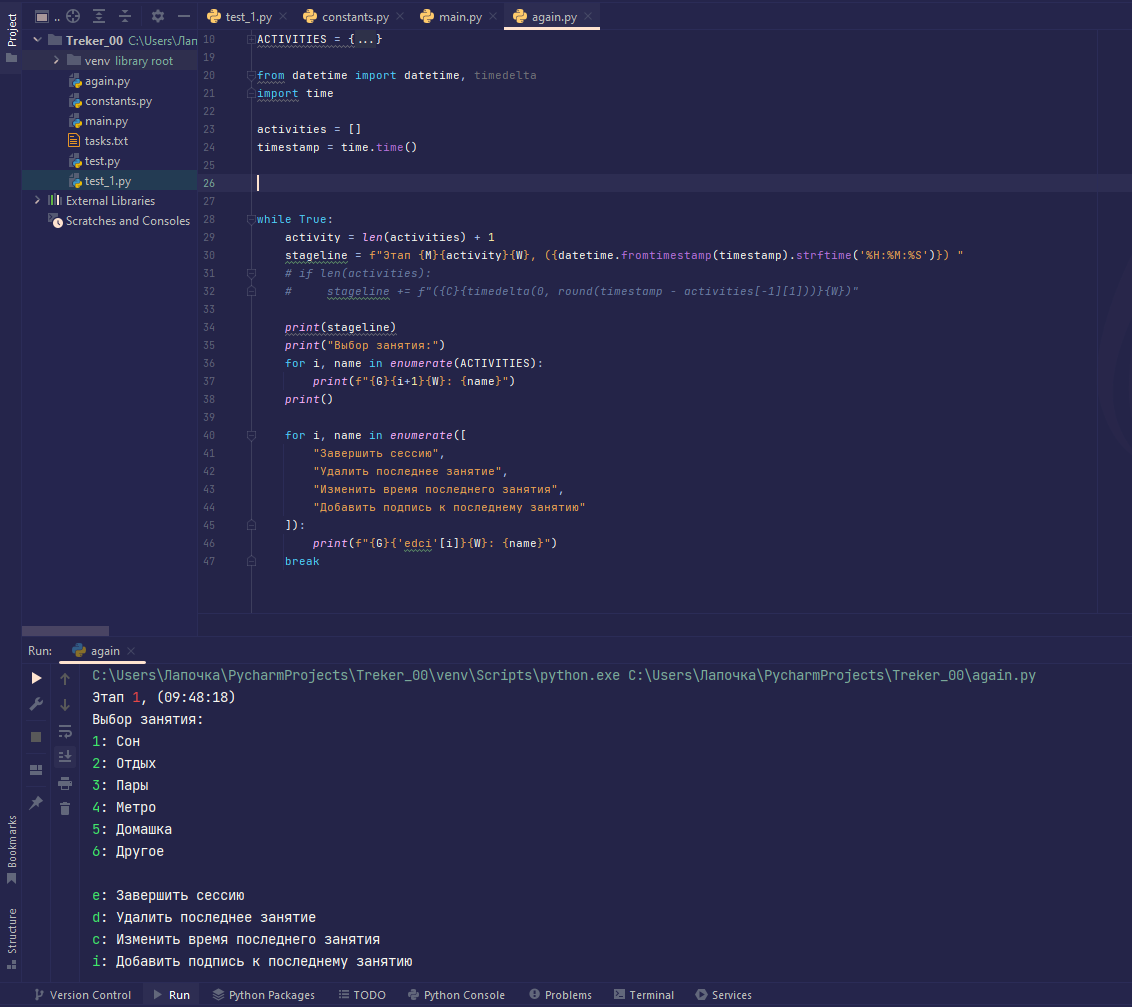Open Project panel options via gear icon

click(158, 16)
